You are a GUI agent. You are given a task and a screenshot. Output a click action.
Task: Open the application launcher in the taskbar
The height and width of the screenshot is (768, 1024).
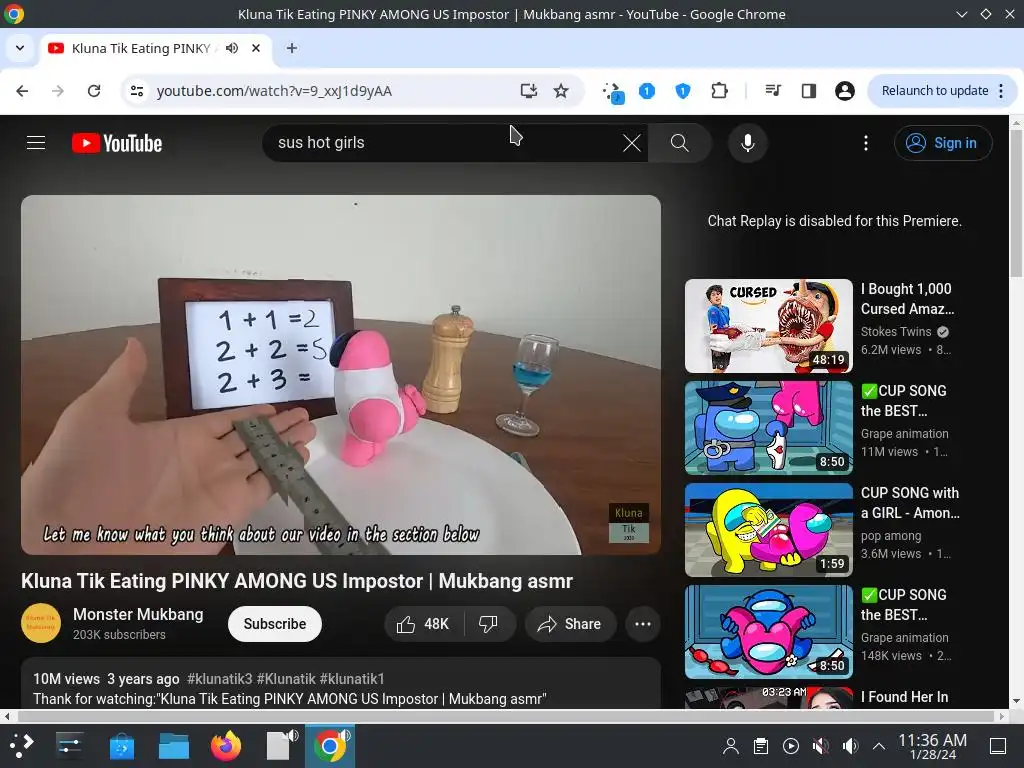click(x=21, y=746)
